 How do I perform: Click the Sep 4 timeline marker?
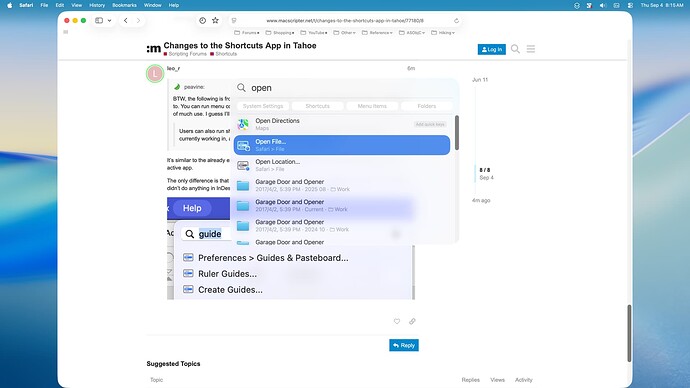(x=486, y=178)
